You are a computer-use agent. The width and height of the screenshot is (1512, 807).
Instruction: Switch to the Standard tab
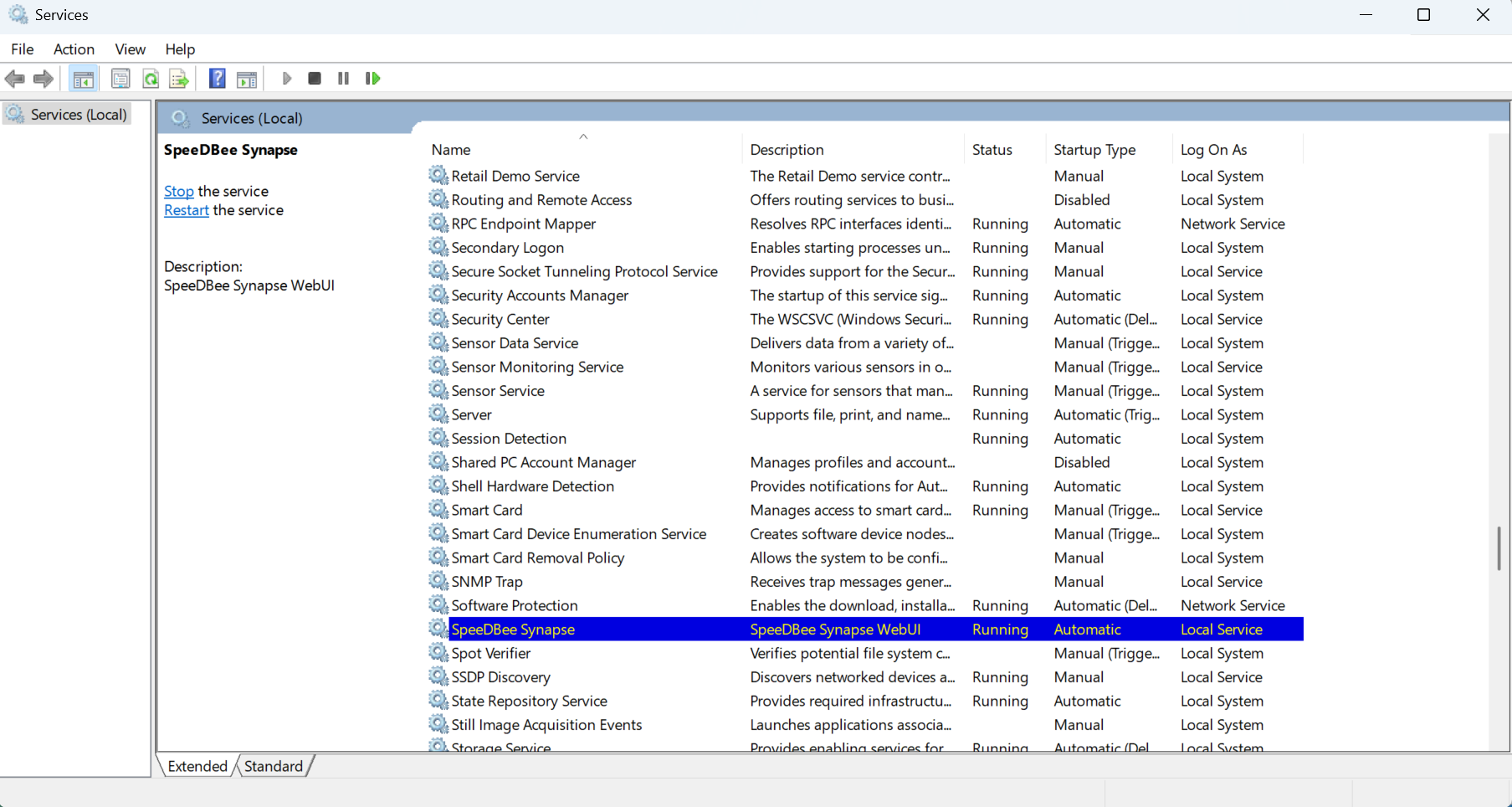click(x=274, y=766)
